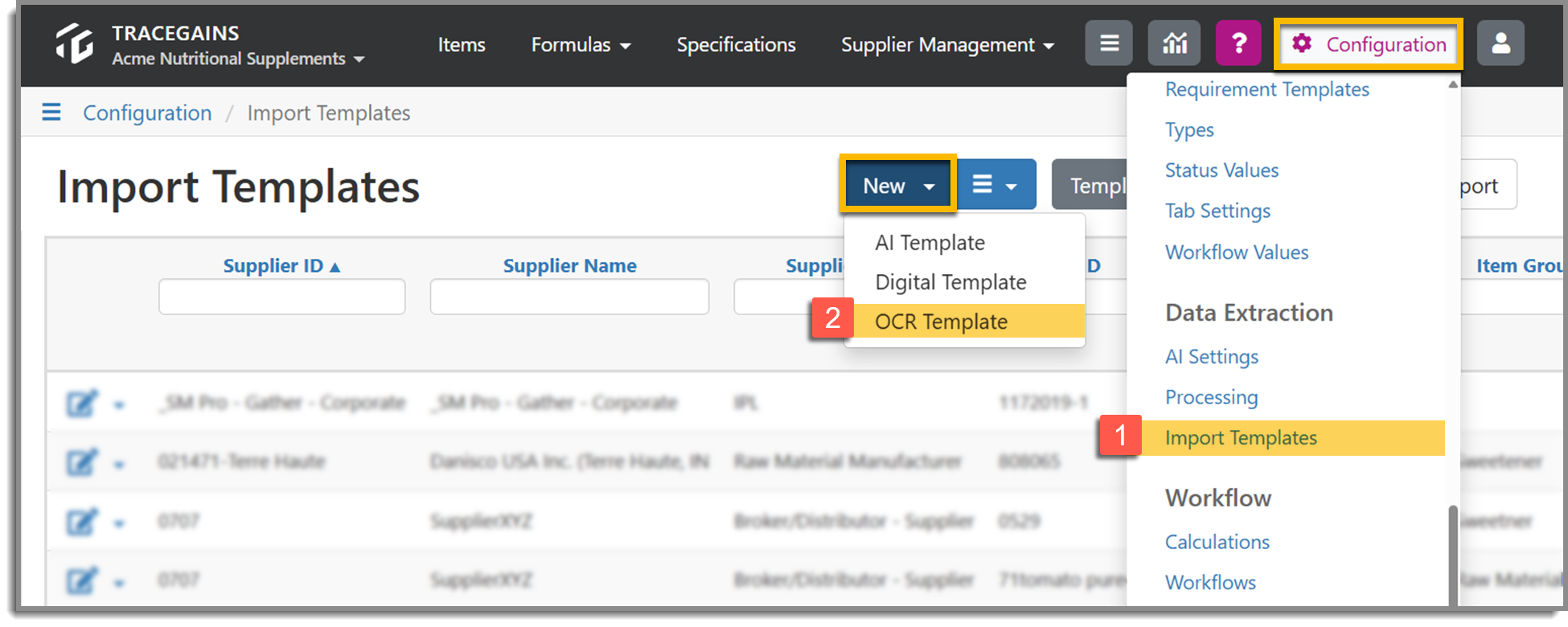Open AI Settings under Data Extraction
The height and width of the screenshot is (627, 1568).
[1212, 357]
